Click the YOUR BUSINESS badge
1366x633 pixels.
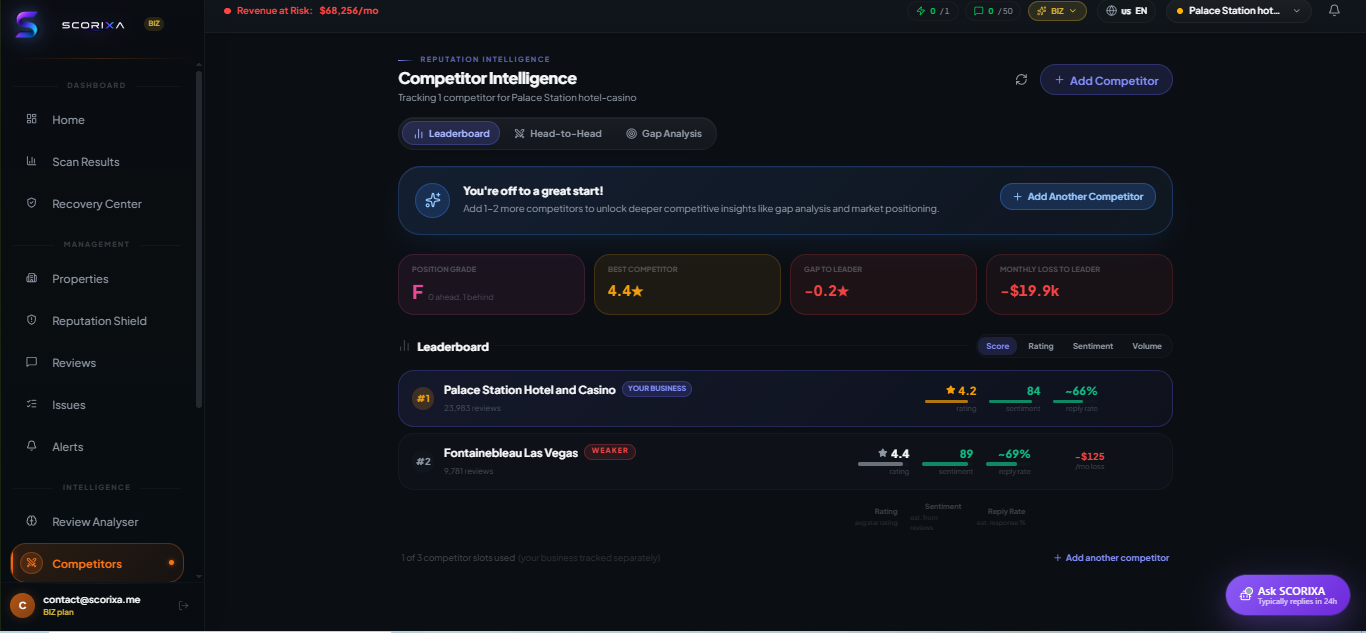click(x=657, y=389)
